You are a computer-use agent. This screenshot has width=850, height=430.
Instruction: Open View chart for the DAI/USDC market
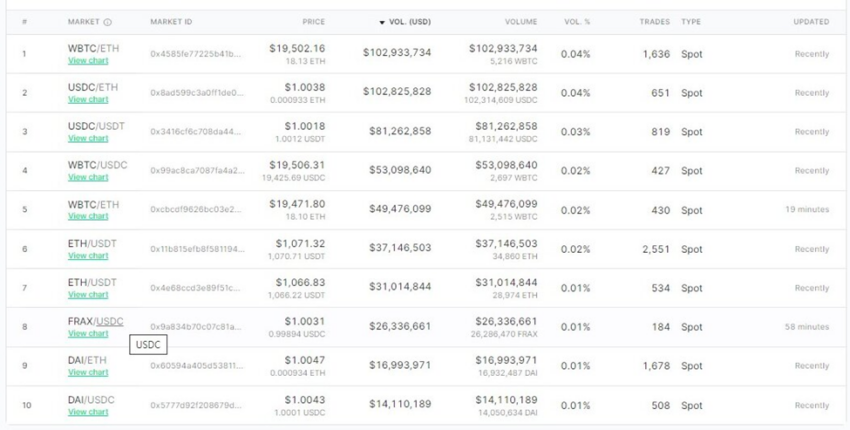[x=88, y=412]
